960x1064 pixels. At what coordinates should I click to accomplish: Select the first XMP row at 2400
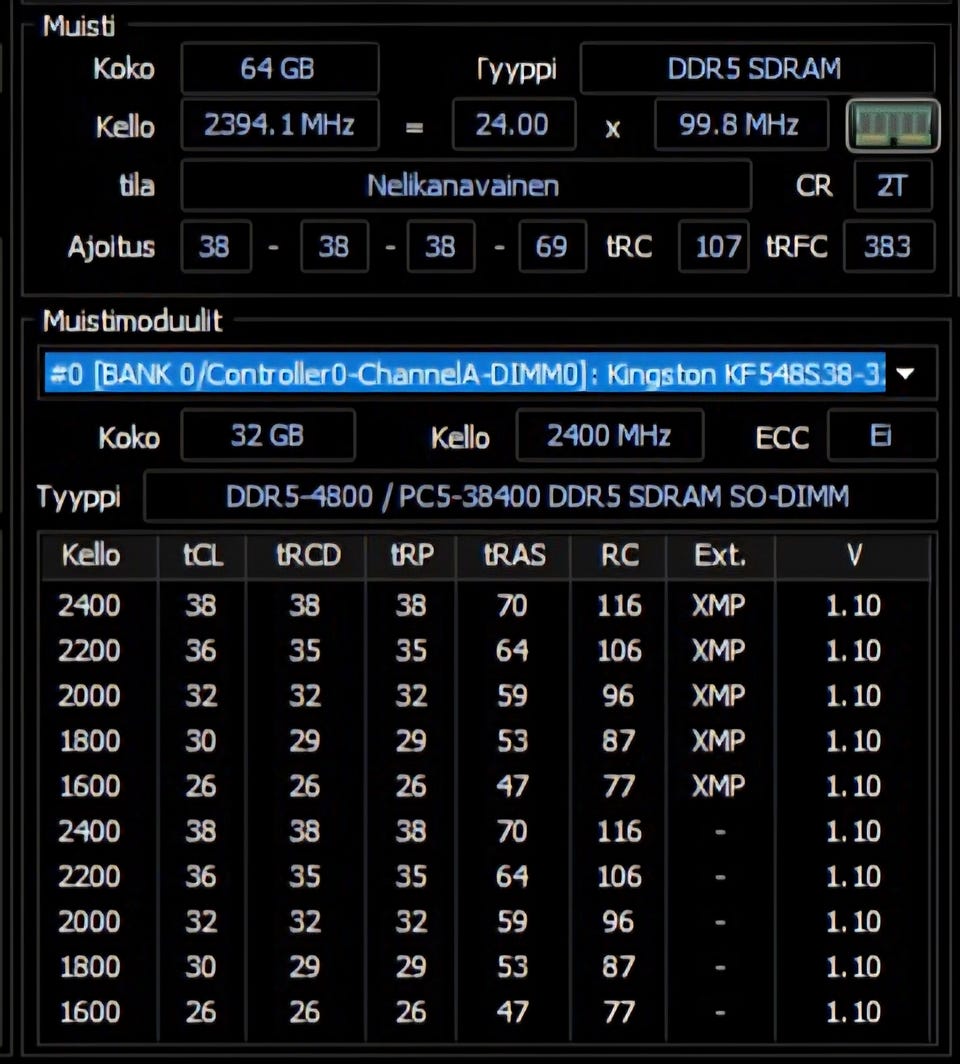coord(480,605)
